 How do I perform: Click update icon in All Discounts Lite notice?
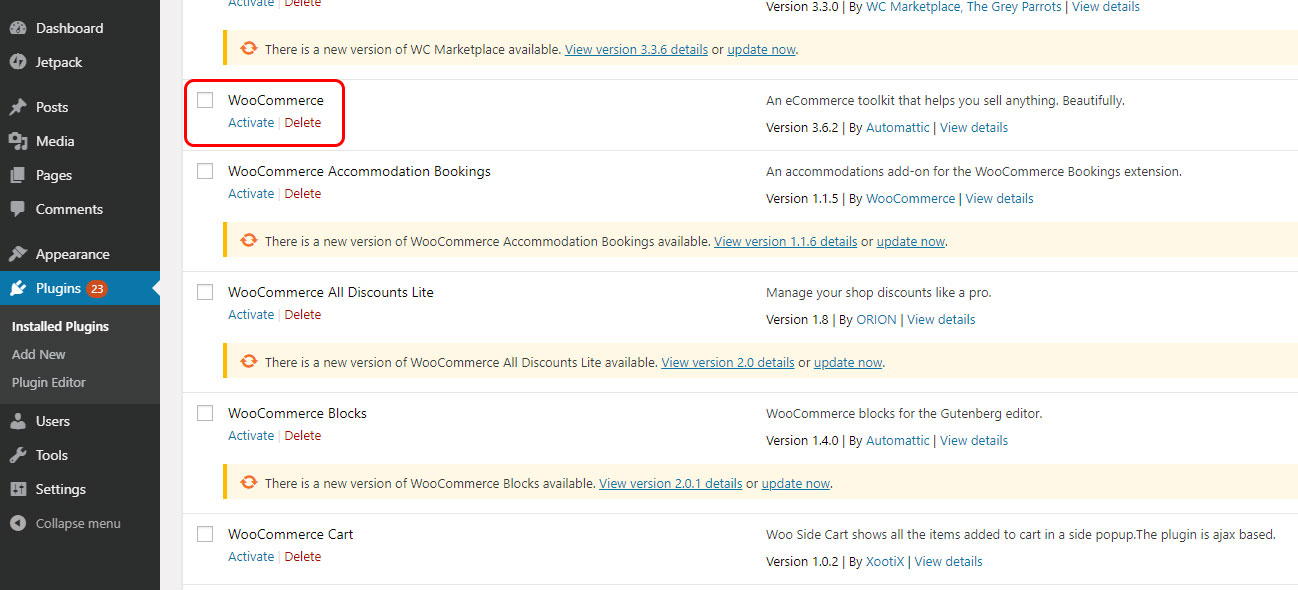pyautogui.click(x=249, y=362)
